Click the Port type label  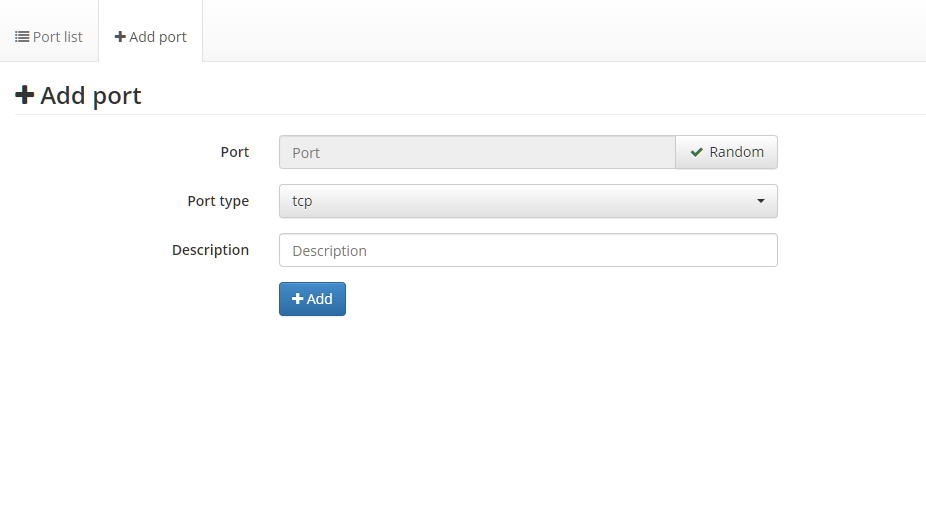click(218, 201)
